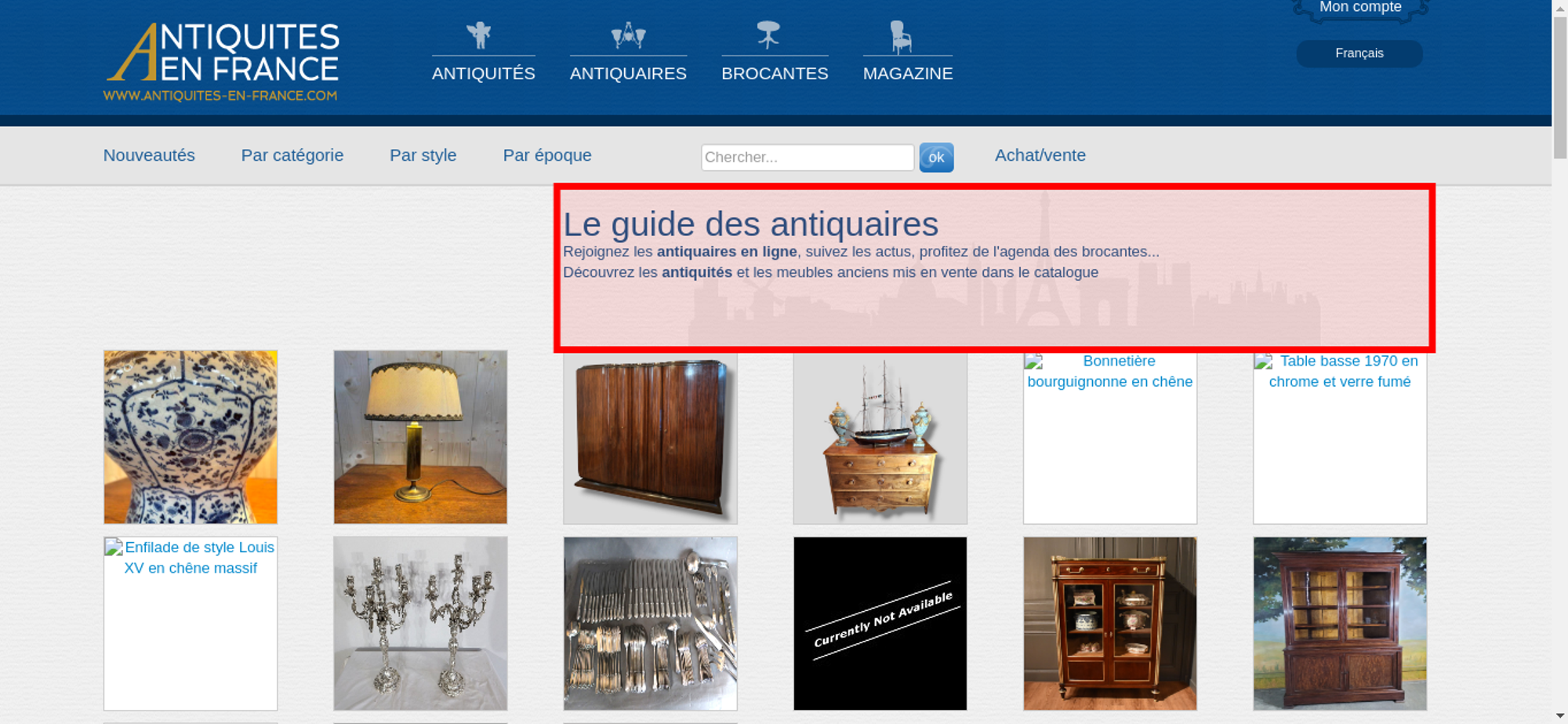Click the bold 'antiquités' word in the description
Screen dimensions: 1568x724
click(697, 272)
